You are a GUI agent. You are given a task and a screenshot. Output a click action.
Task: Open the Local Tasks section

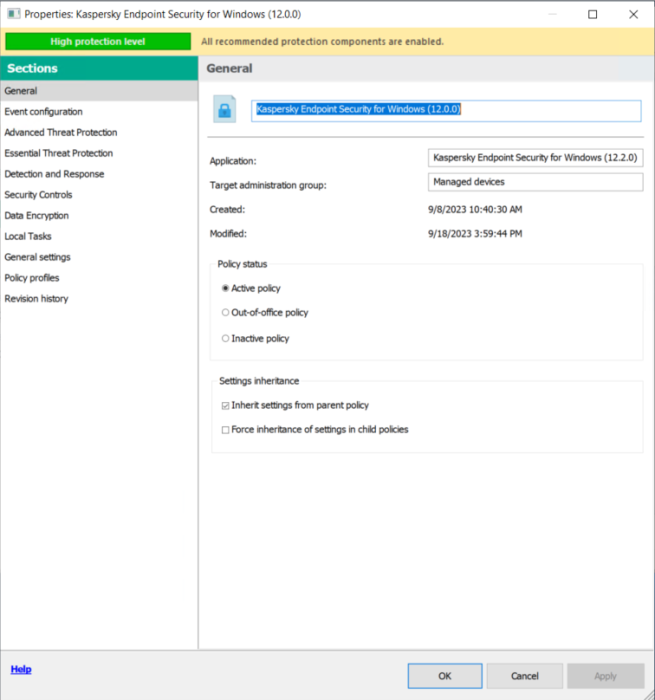click(x=99, y=236)
